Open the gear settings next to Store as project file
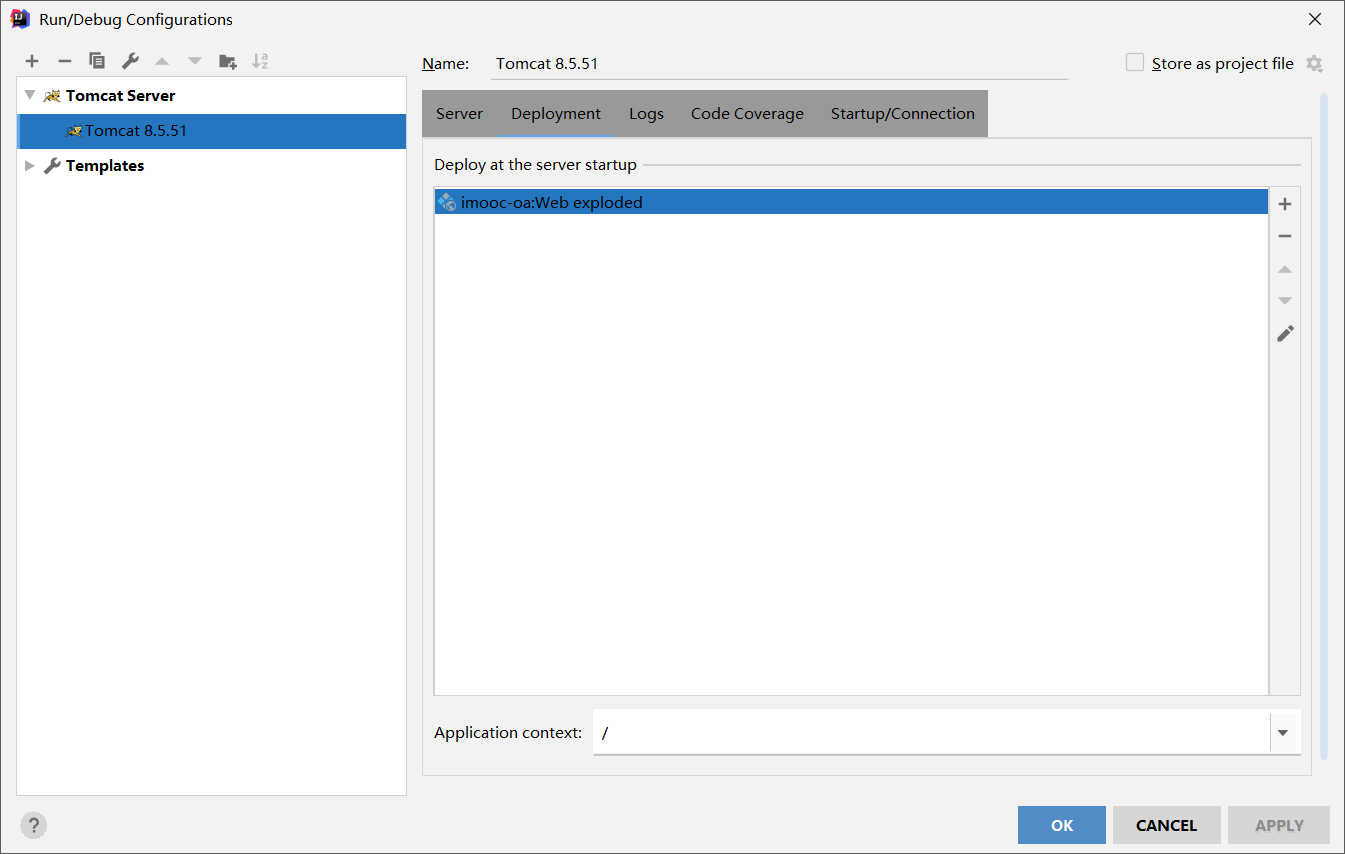 click(1314, 64)
